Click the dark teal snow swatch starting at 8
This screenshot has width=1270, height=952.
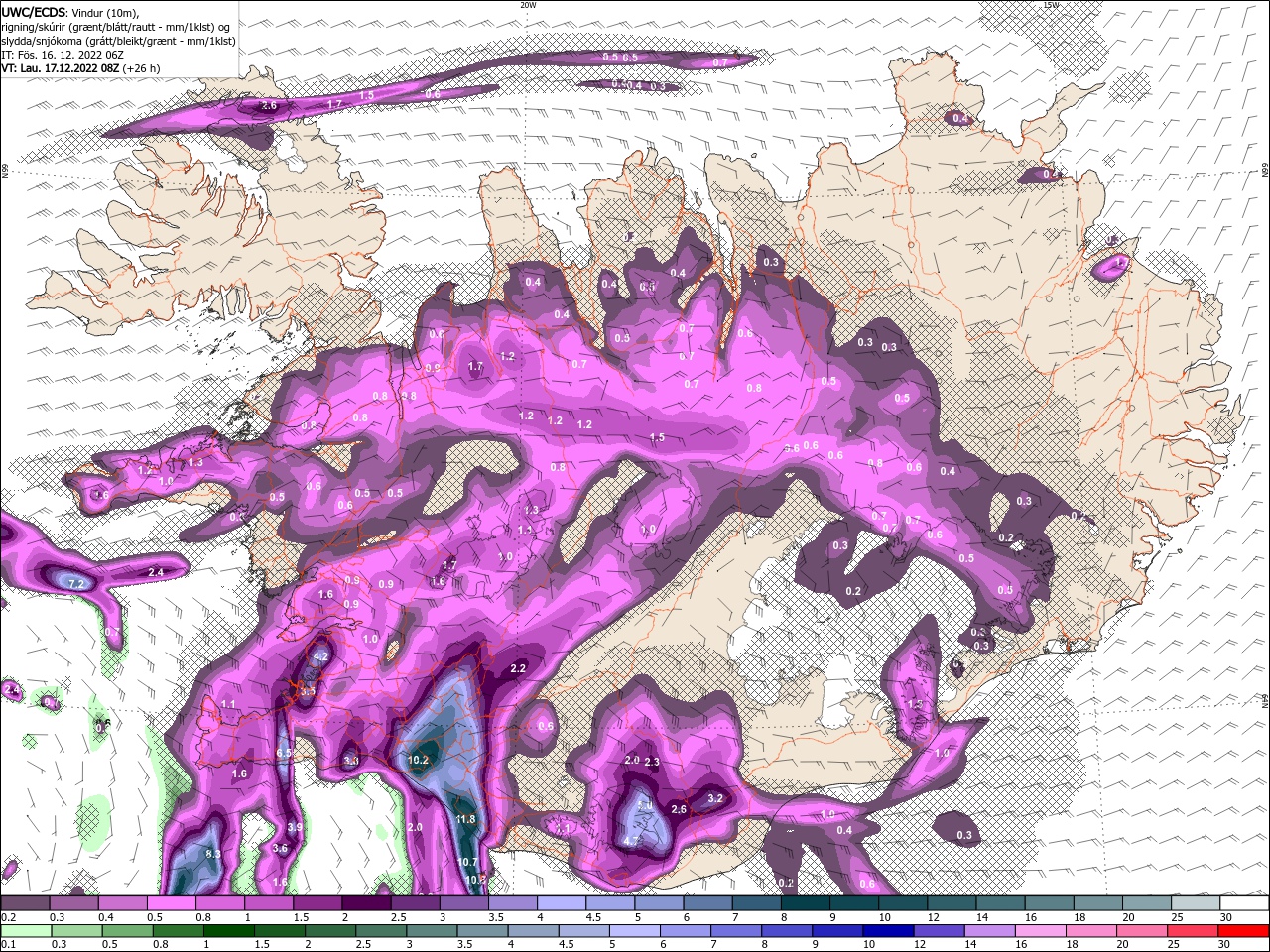806,903
